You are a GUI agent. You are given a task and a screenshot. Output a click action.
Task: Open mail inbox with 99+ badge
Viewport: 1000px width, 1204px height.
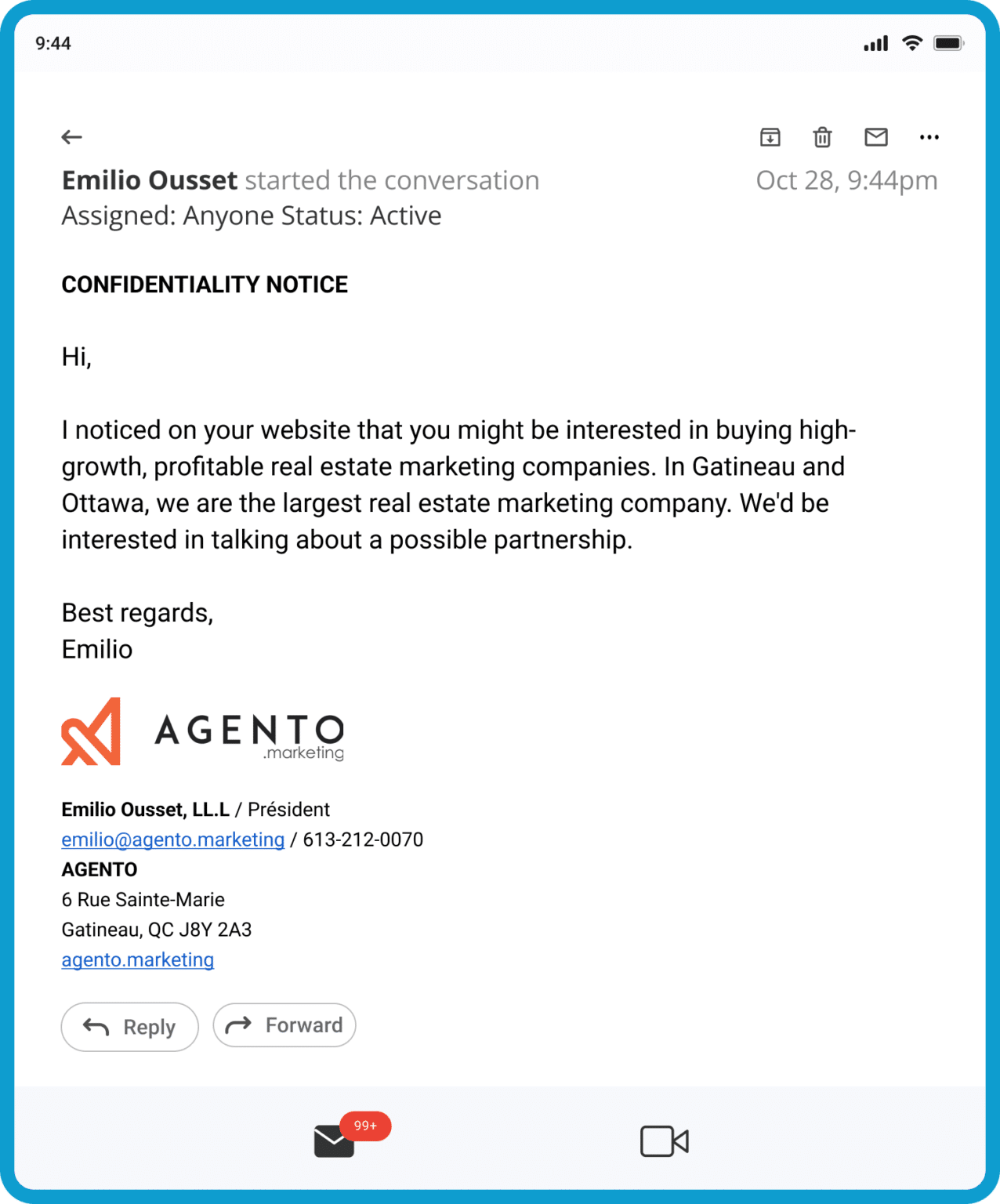click(335, 1141)
